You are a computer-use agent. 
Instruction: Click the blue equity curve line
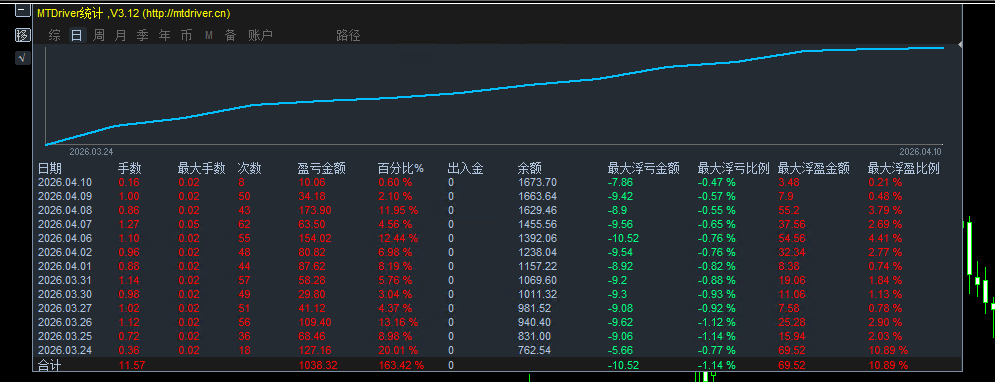pyautogui.click(x=495, y=88)
